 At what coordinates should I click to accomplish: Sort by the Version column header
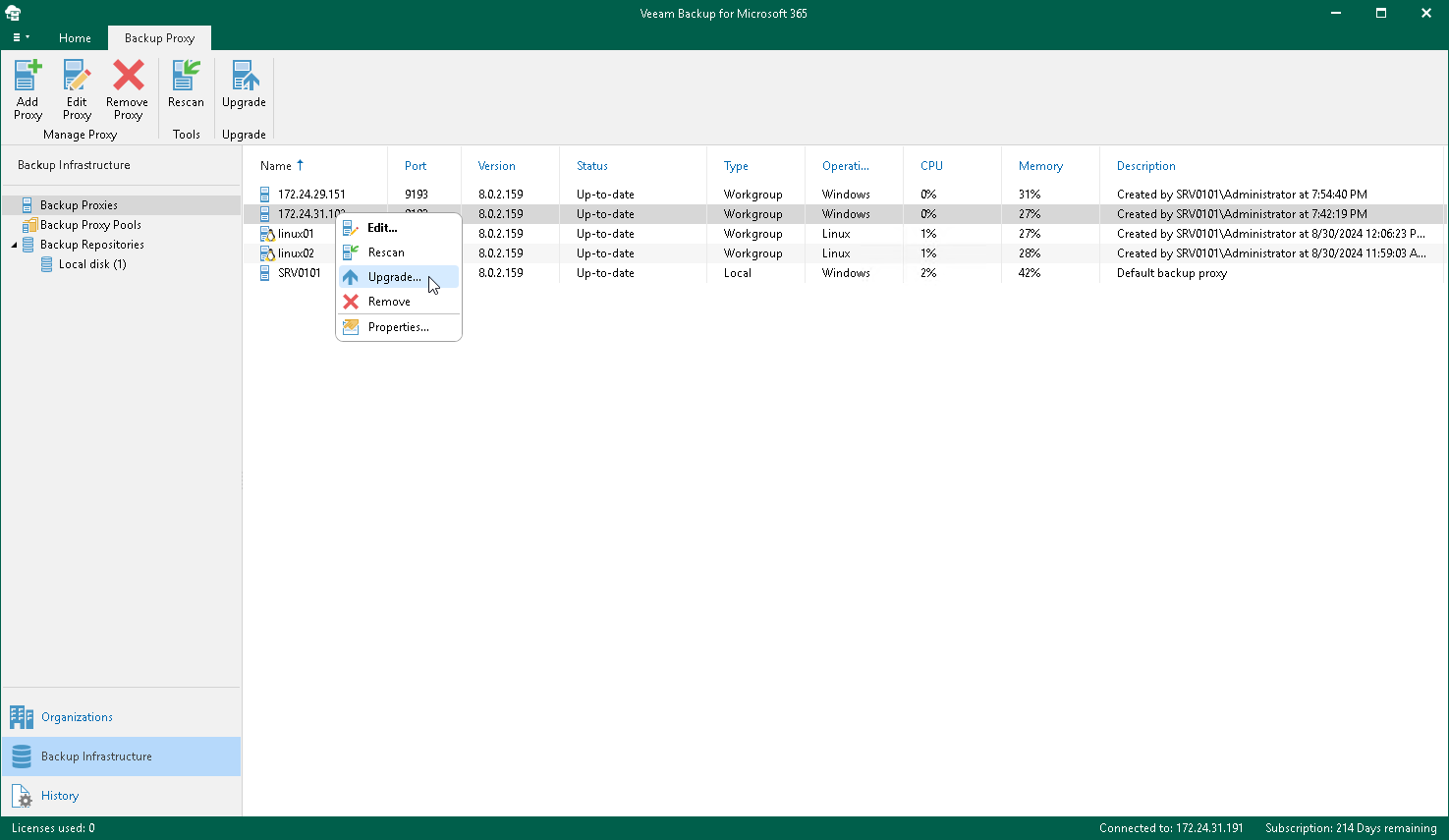497,166
